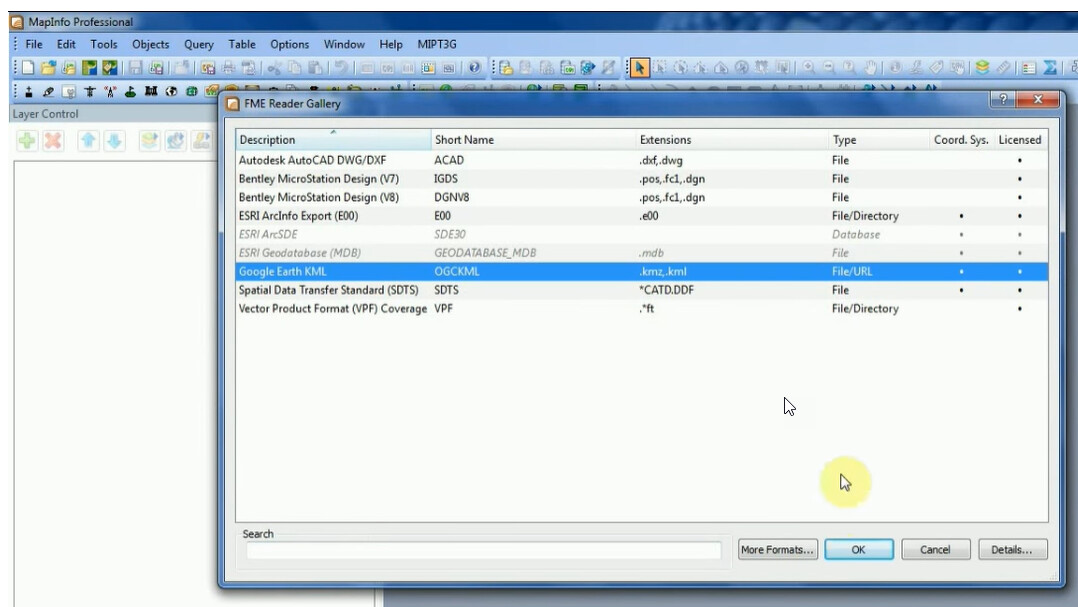
Task: Open the Tools menu
Action: pos(104,44)
